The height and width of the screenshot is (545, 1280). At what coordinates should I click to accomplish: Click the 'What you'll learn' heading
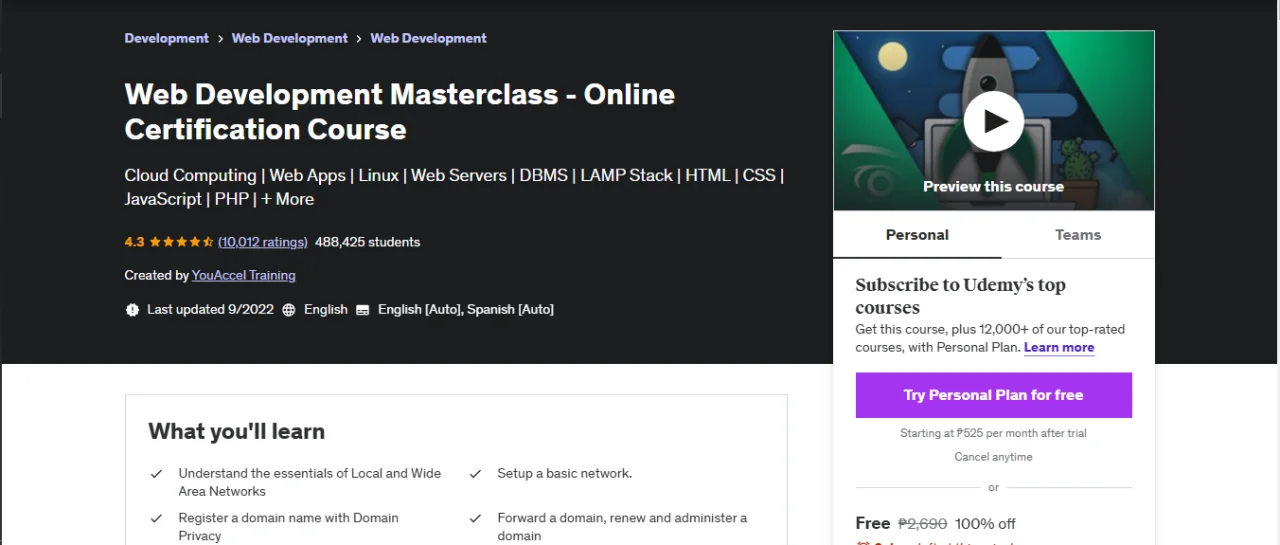coord(237,431)
